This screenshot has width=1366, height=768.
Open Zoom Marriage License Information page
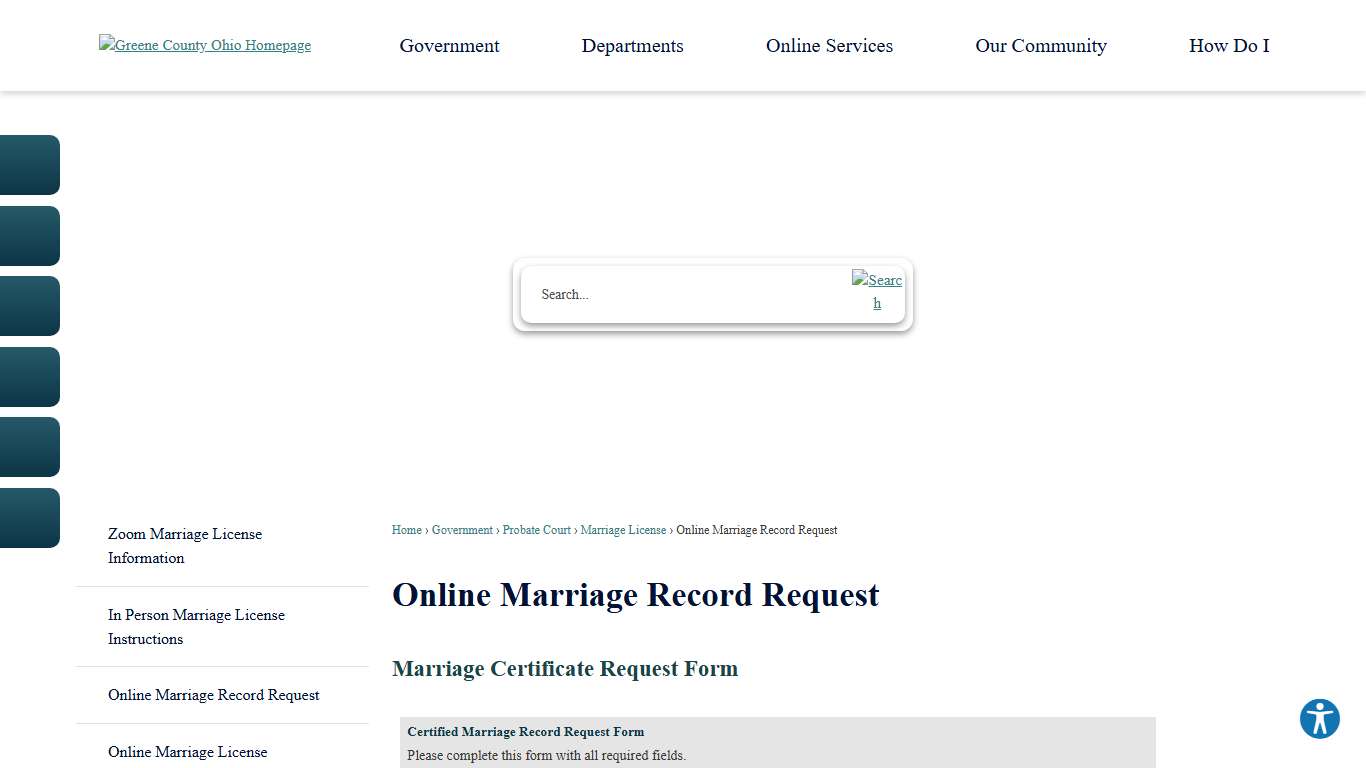click(x=184, y=545)
